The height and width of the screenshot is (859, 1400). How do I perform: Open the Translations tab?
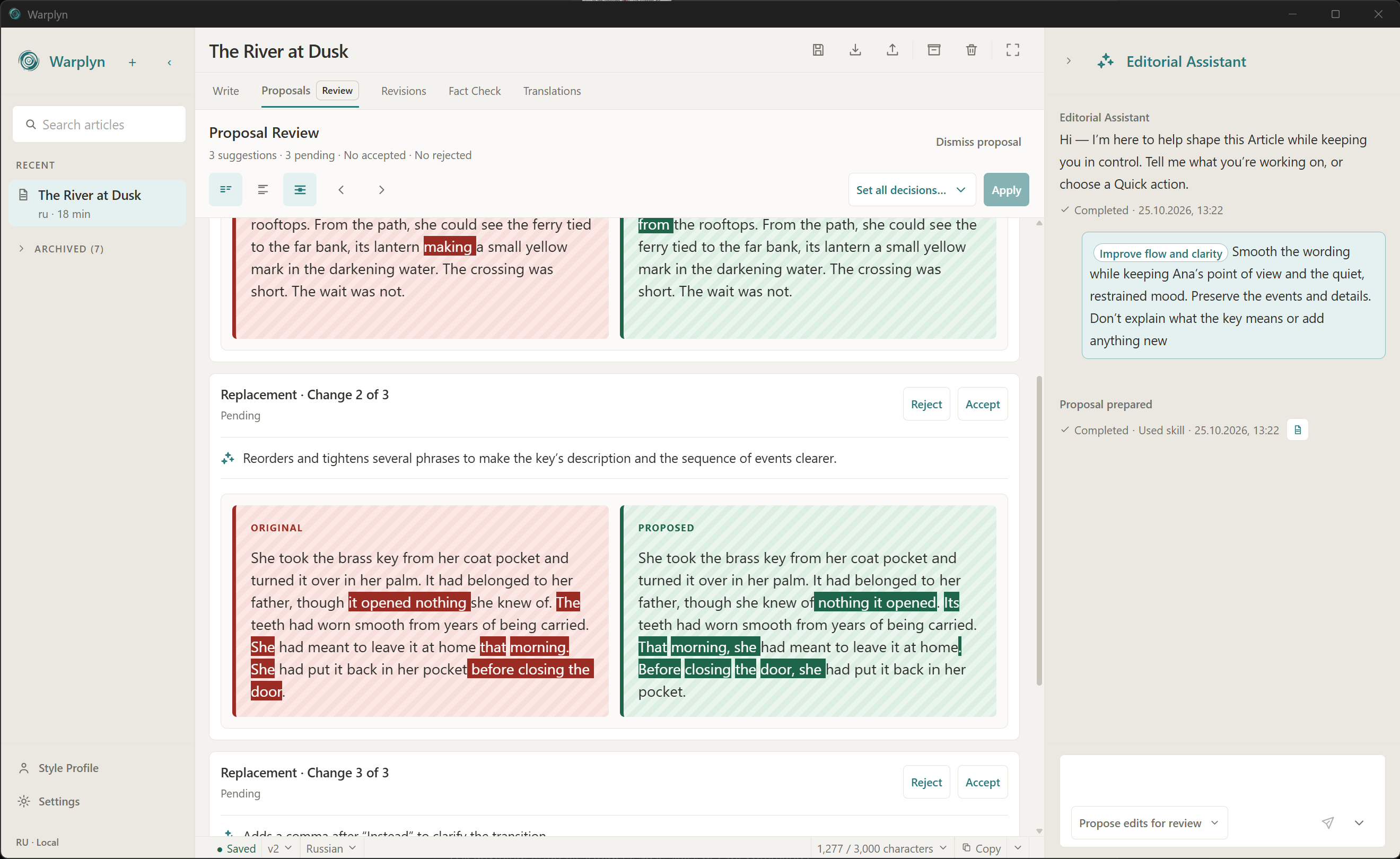click(x=552, y=91)
